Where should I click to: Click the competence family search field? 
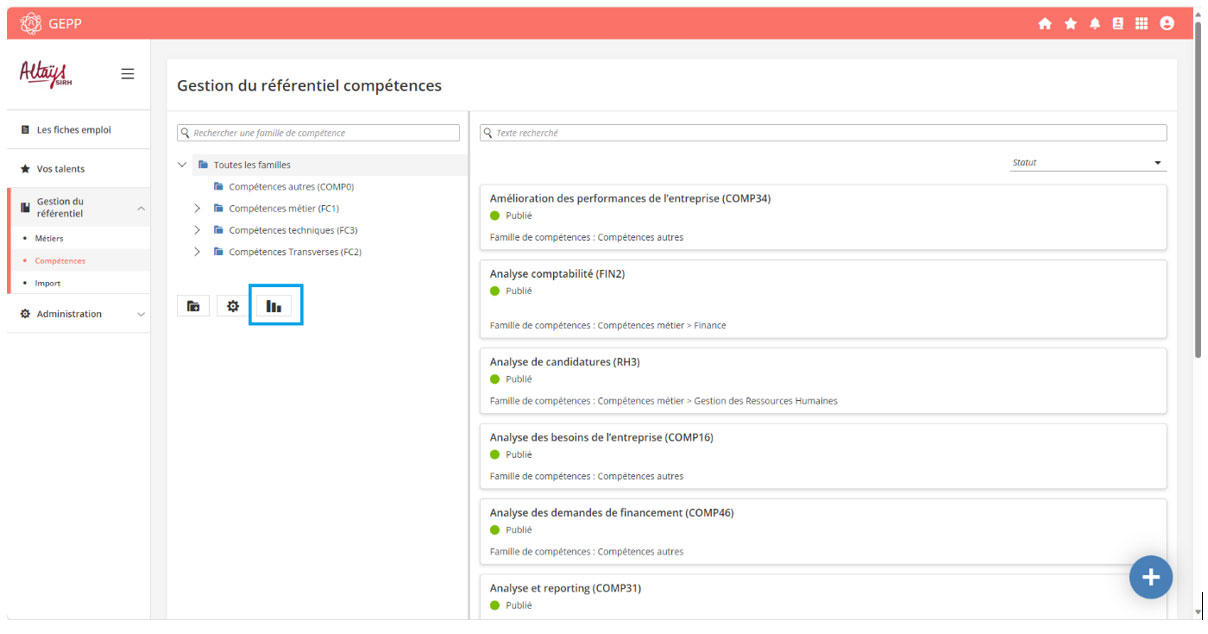point(318,133)
